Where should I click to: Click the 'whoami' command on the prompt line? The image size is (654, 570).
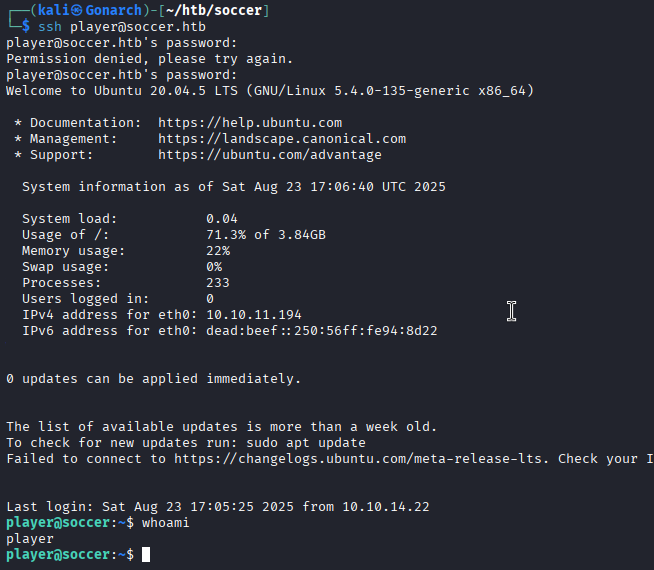[166, 522]
